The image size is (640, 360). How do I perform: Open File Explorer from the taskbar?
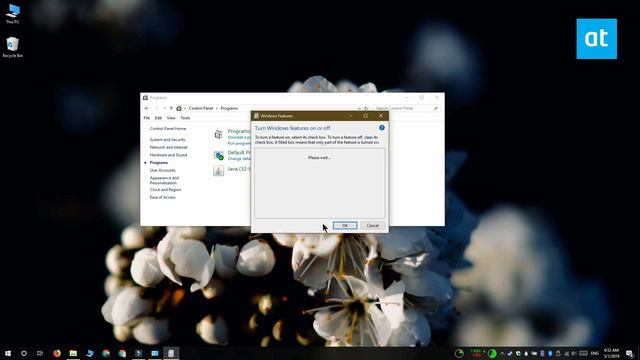click(x=73, y=353)
